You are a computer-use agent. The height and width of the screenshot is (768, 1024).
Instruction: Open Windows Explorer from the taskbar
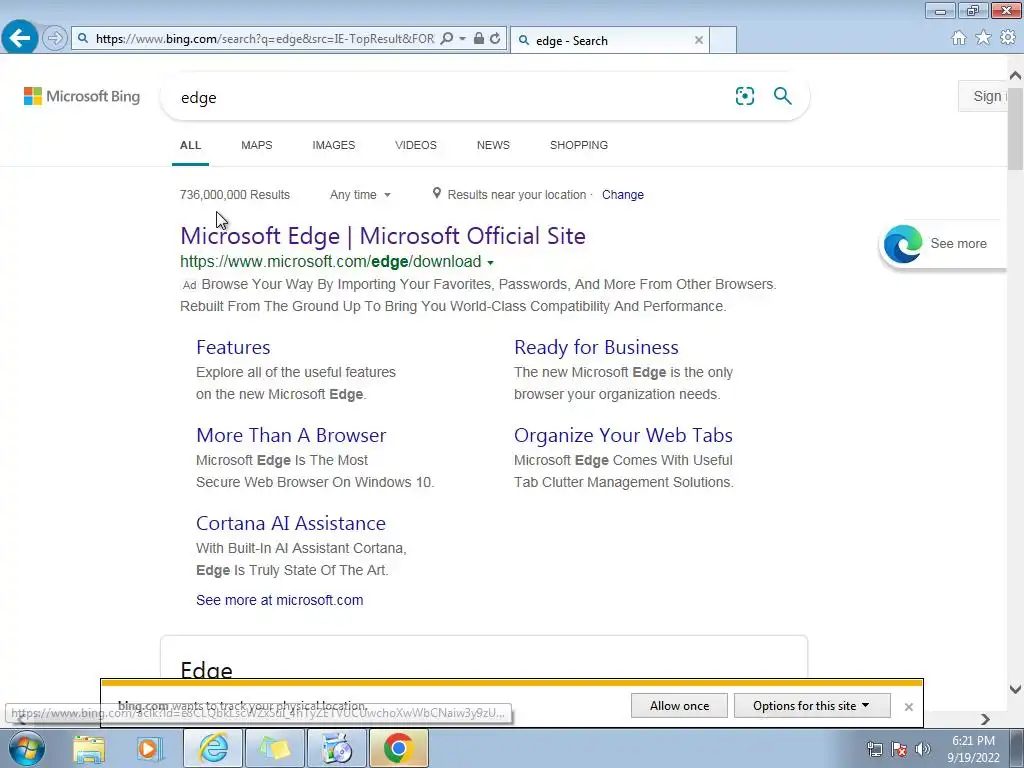coord(89,748)
